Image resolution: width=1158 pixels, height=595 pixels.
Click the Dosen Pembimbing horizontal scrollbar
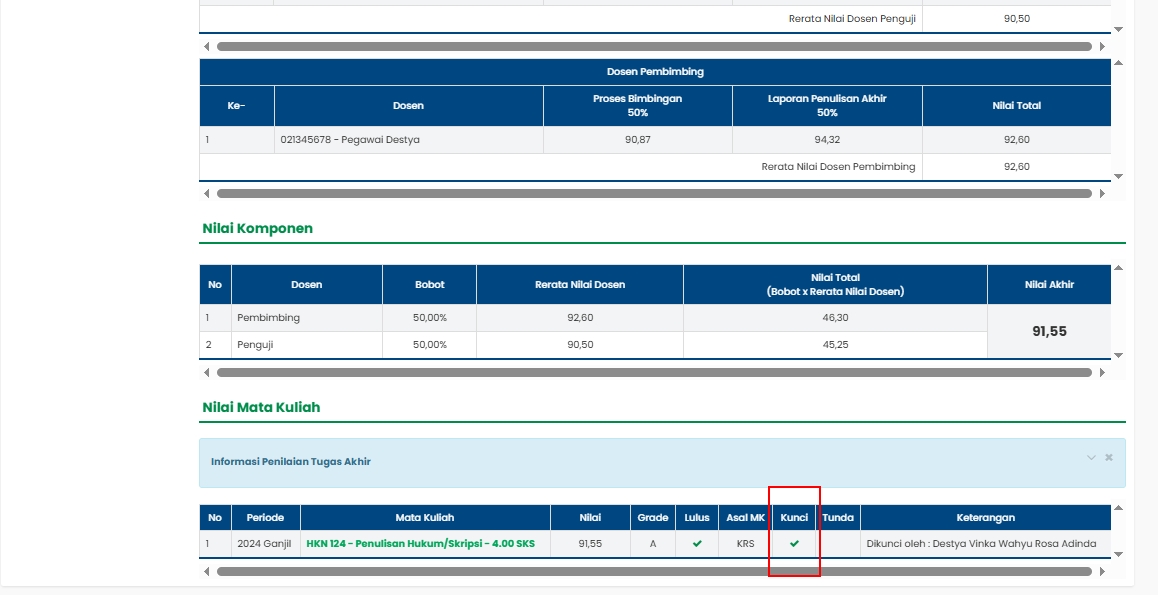pyautogui.click(x=654, y=193)
